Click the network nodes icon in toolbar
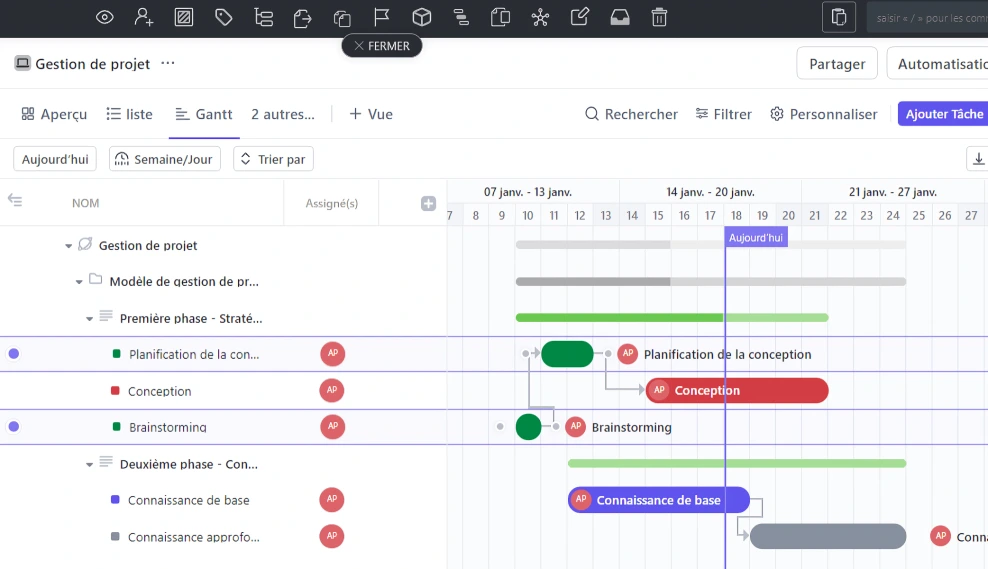 tap(540, 18)
